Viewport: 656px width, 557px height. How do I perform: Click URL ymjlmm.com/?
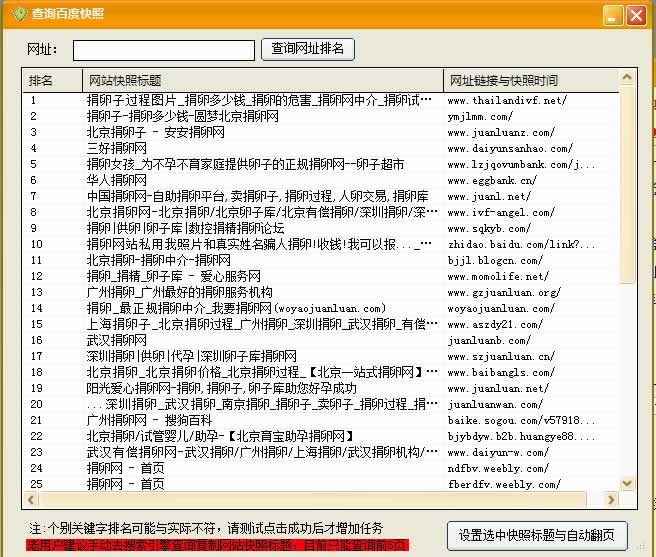(x=480, y=116)
